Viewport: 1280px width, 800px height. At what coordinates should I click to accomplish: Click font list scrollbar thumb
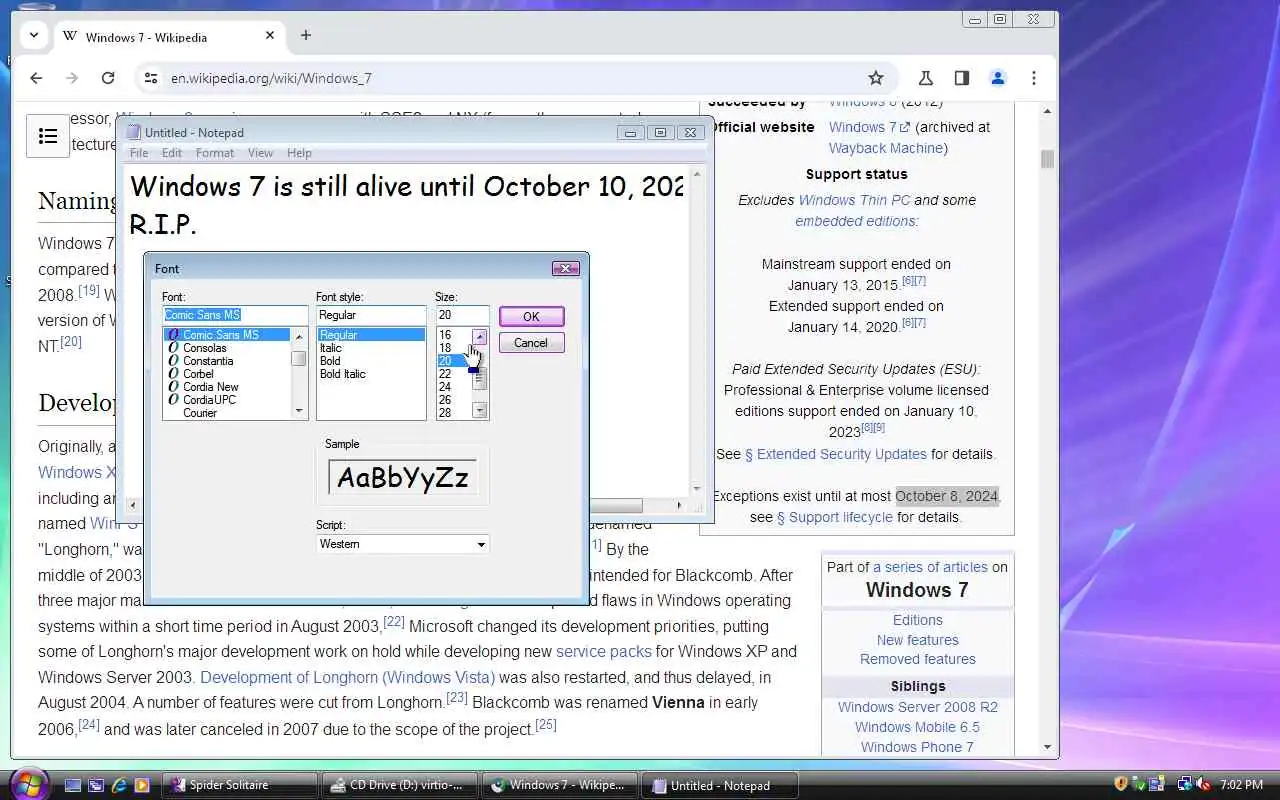[298, 358]
